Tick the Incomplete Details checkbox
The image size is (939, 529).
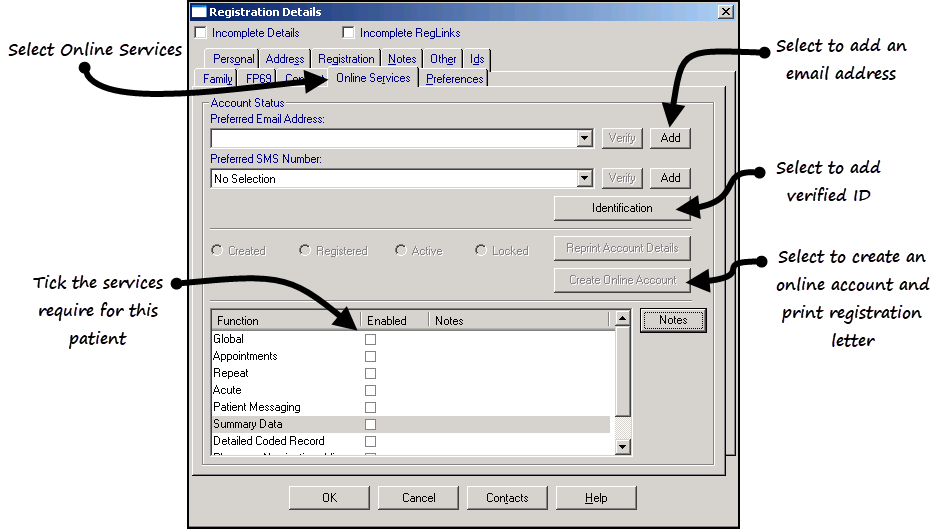[x=201, y=32]
